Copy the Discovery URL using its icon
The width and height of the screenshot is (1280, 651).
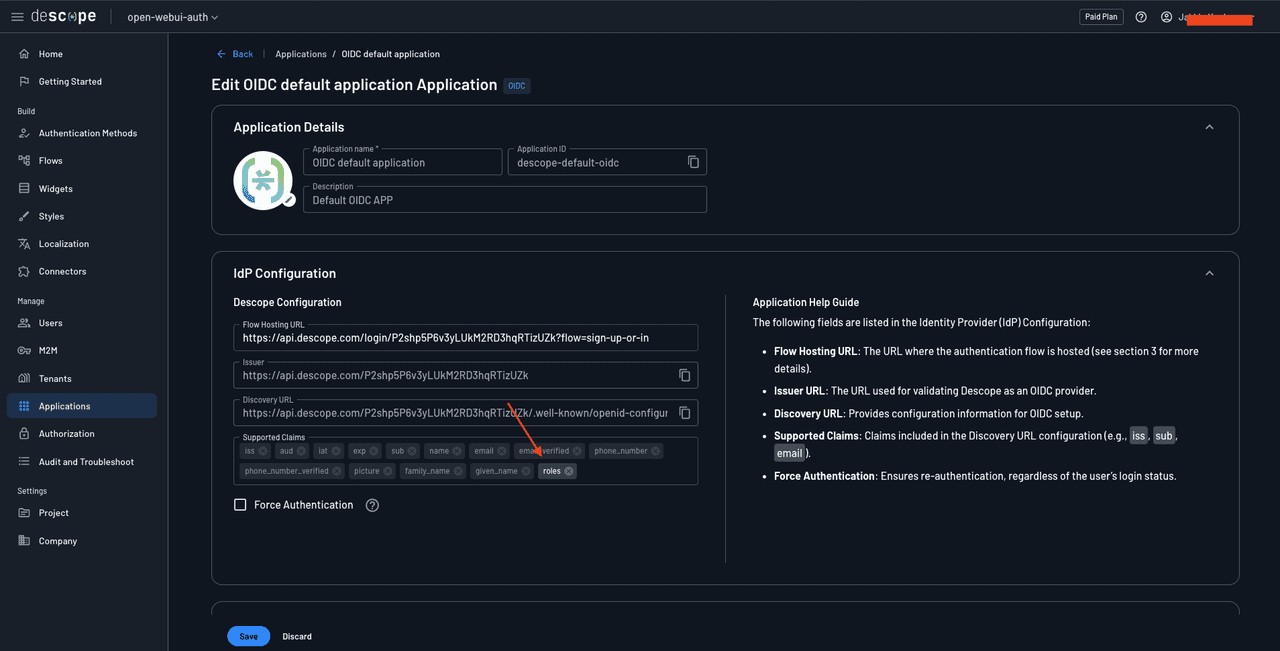tap(684, 412)
